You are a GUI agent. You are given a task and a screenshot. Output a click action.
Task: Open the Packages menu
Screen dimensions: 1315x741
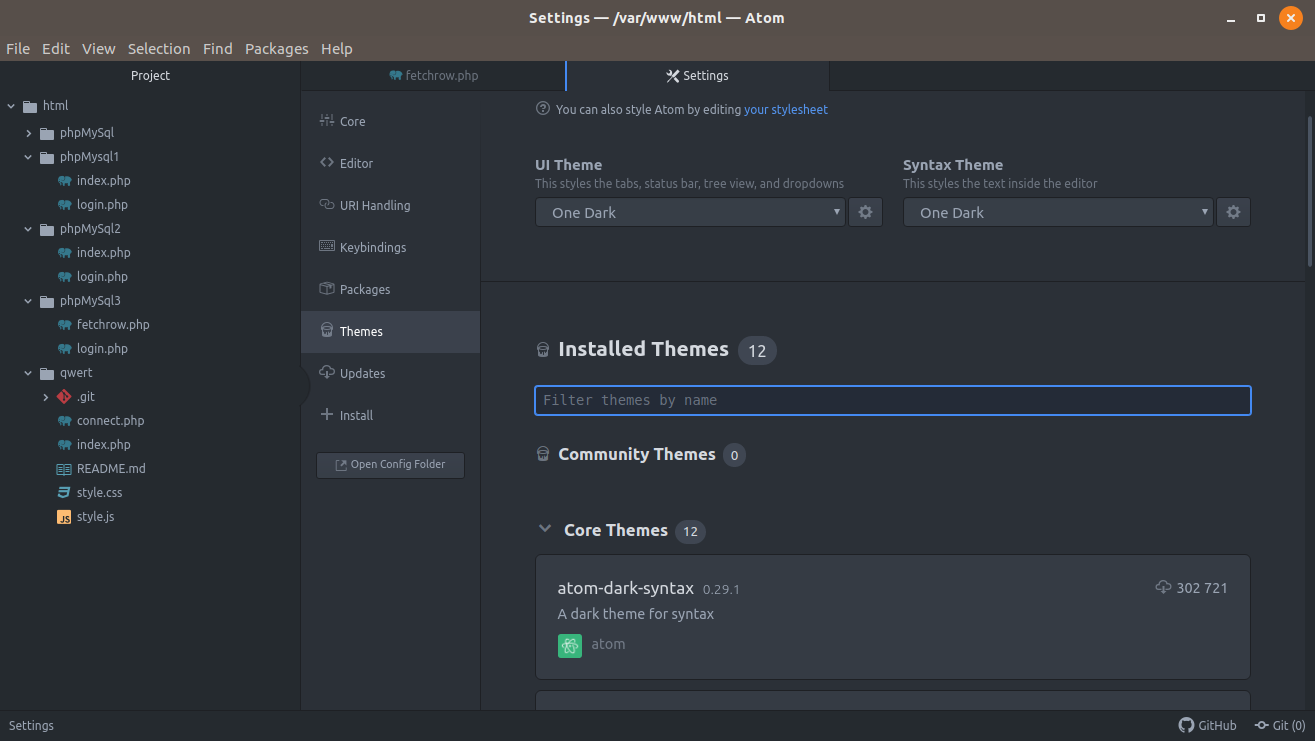277,48
